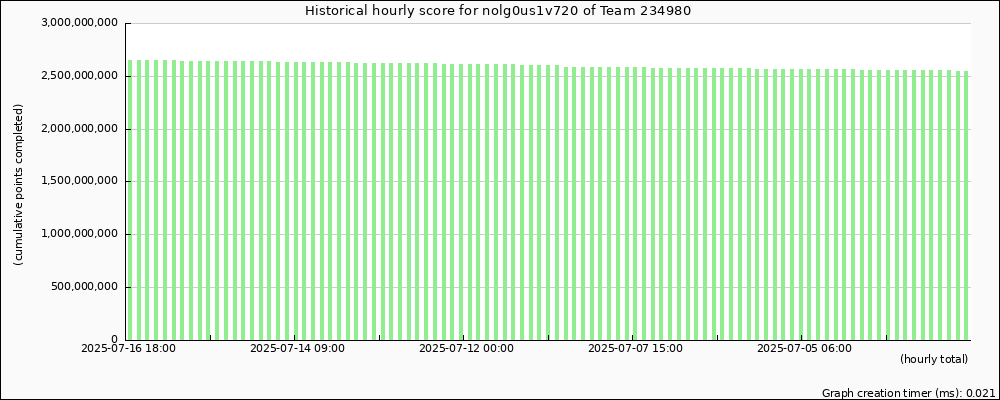Click the last green bar on the chart

point(966,205)
